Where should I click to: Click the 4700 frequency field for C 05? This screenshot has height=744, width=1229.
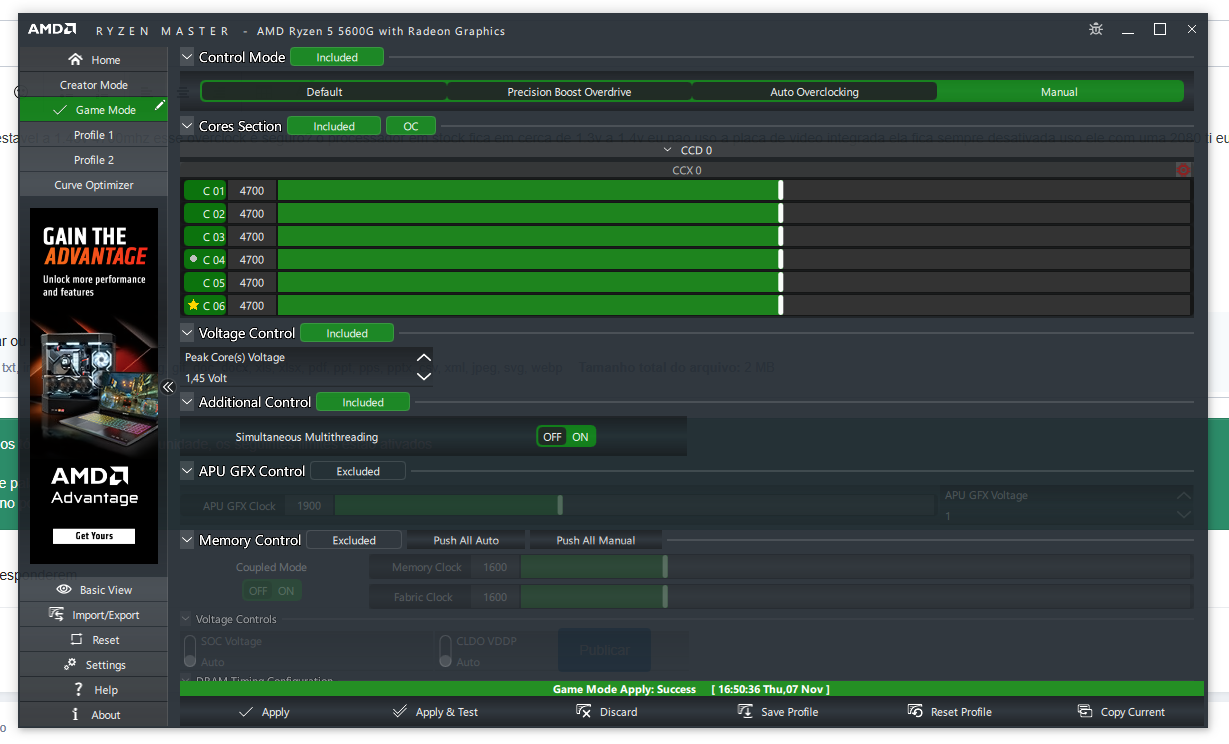coord(252,283)
